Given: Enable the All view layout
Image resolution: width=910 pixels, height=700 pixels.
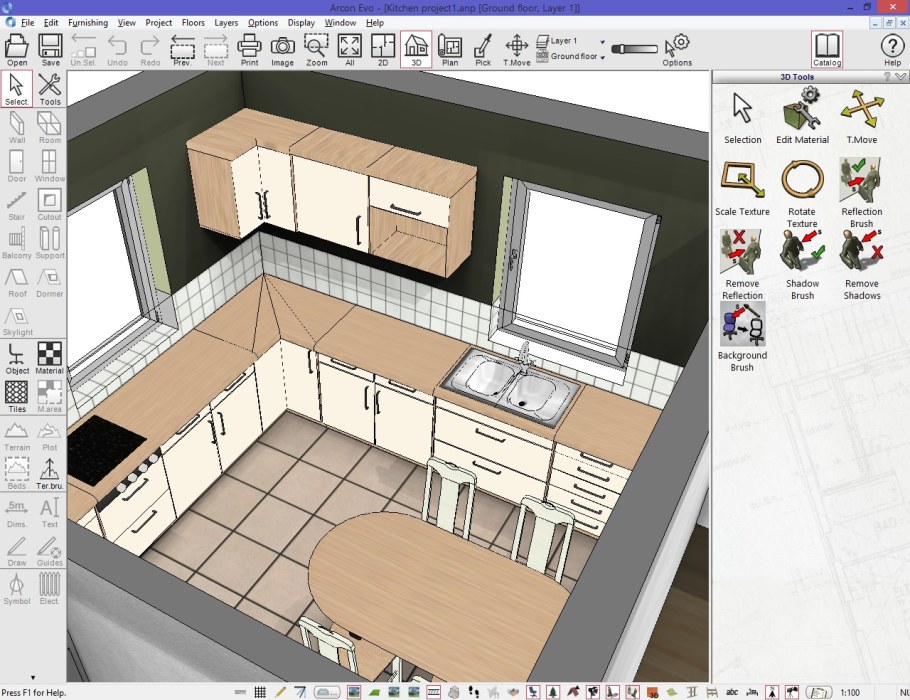Looking at the screenshot, I should pos(349,46).
